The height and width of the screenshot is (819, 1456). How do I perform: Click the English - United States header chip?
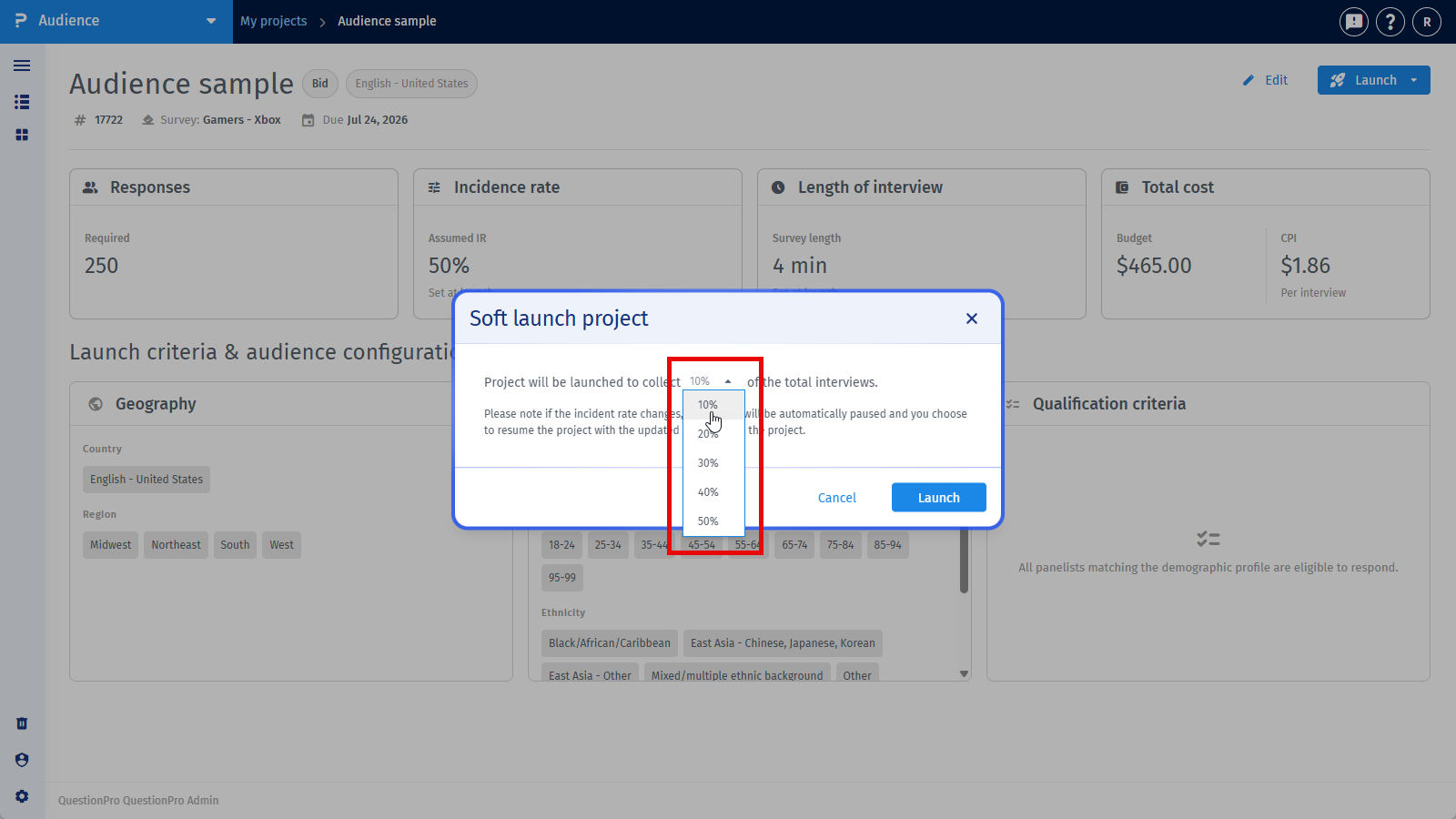(411, 84)
